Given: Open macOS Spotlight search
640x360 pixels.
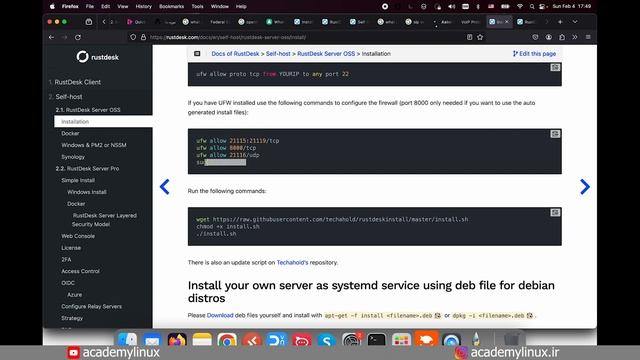Looking at the screenshot, I should coord(531,7).
